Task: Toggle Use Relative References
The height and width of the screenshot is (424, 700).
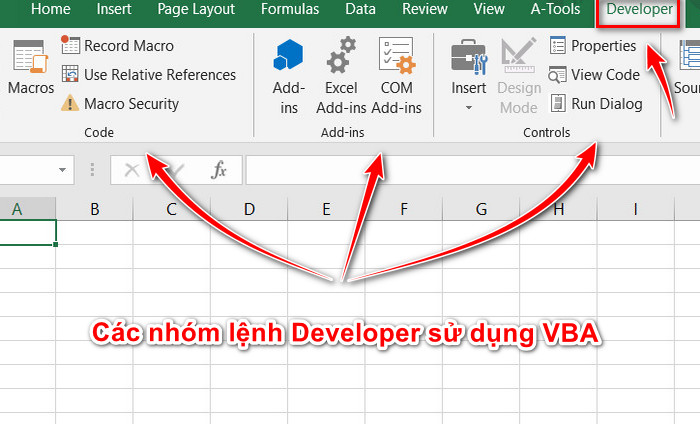Action: point(149,75)
